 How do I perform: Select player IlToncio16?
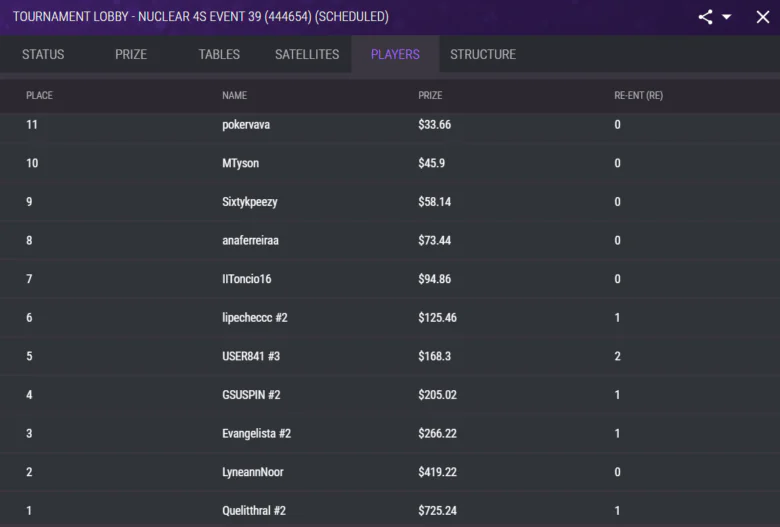pos(247,279)
